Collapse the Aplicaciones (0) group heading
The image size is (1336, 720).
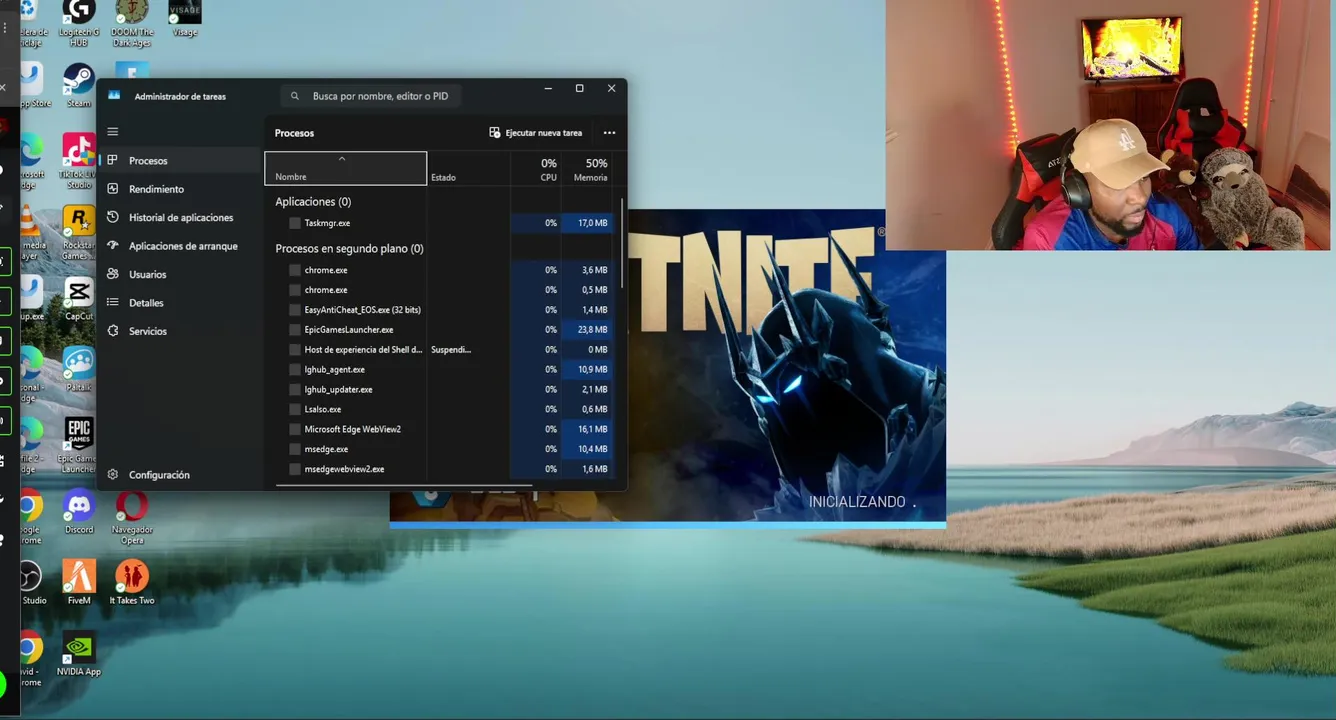(x=313, y=202)
